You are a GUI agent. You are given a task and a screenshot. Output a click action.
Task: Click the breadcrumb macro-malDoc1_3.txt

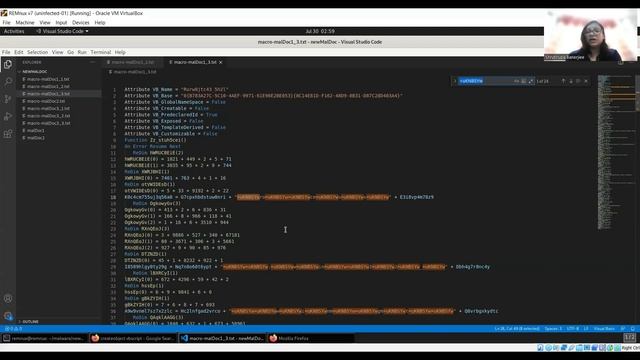pos(135,72)
